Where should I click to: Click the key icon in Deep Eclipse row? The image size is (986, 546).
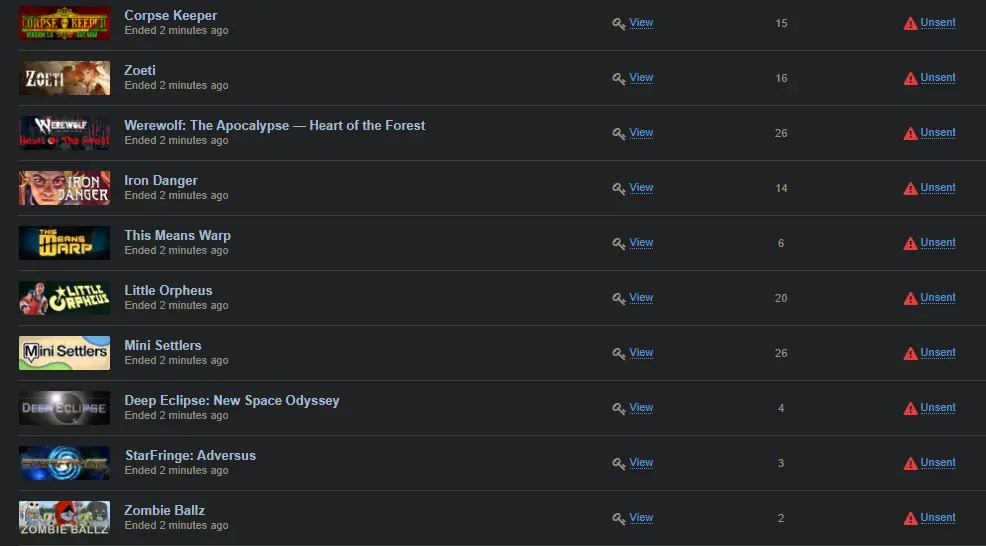coord(619,409)
